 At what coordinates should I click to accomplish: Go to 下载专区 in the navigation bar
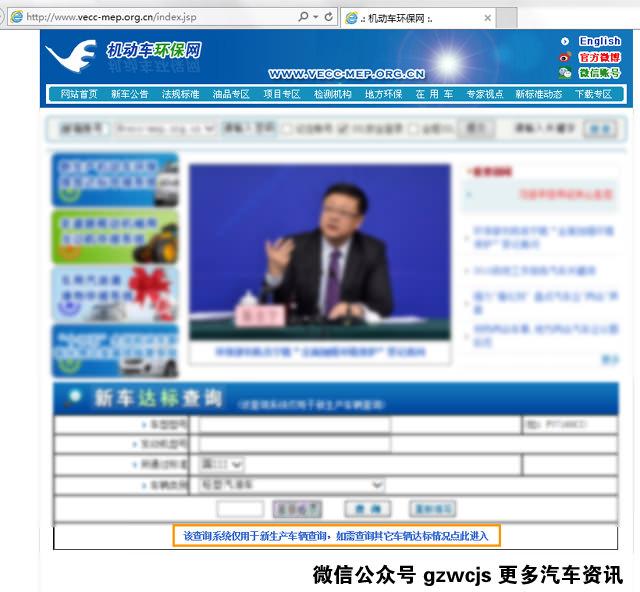tap(593, 94)
